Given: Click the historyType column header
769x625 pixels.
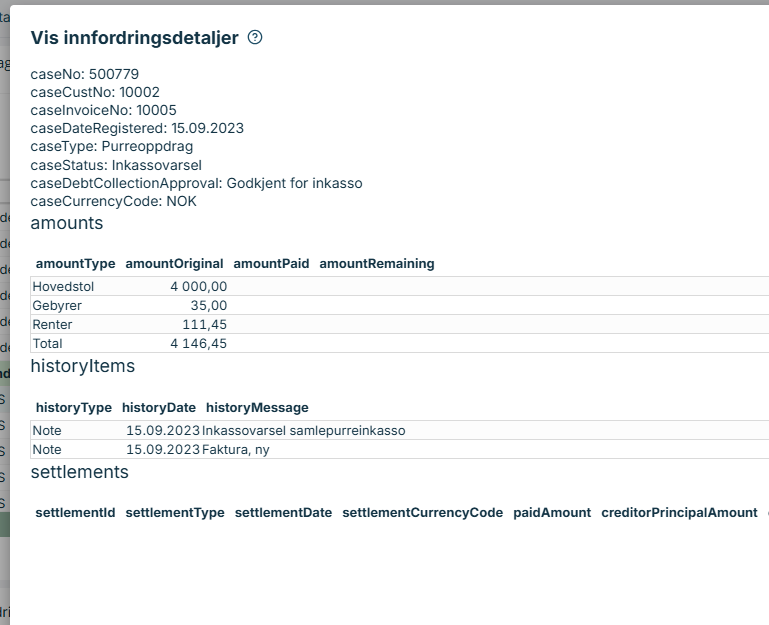Looking at the screenshot, I should pos(74,408).
